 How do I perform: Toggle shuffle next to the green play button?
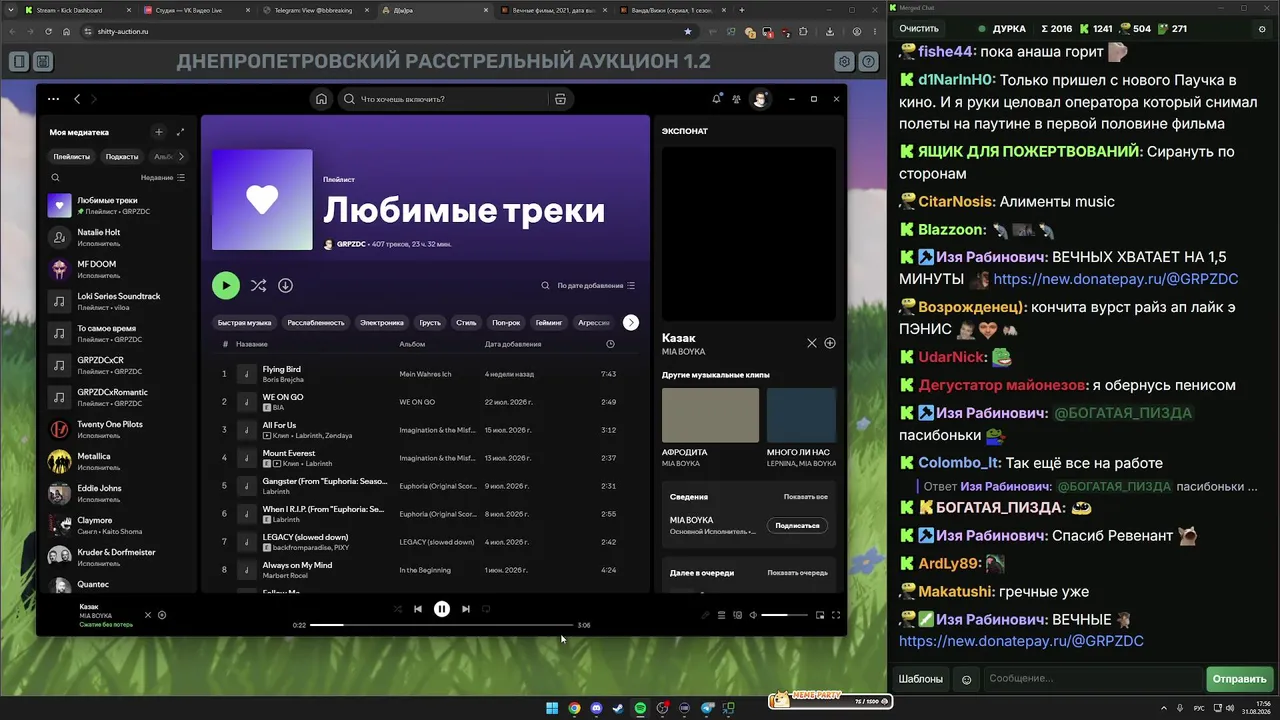coord(258,285)
